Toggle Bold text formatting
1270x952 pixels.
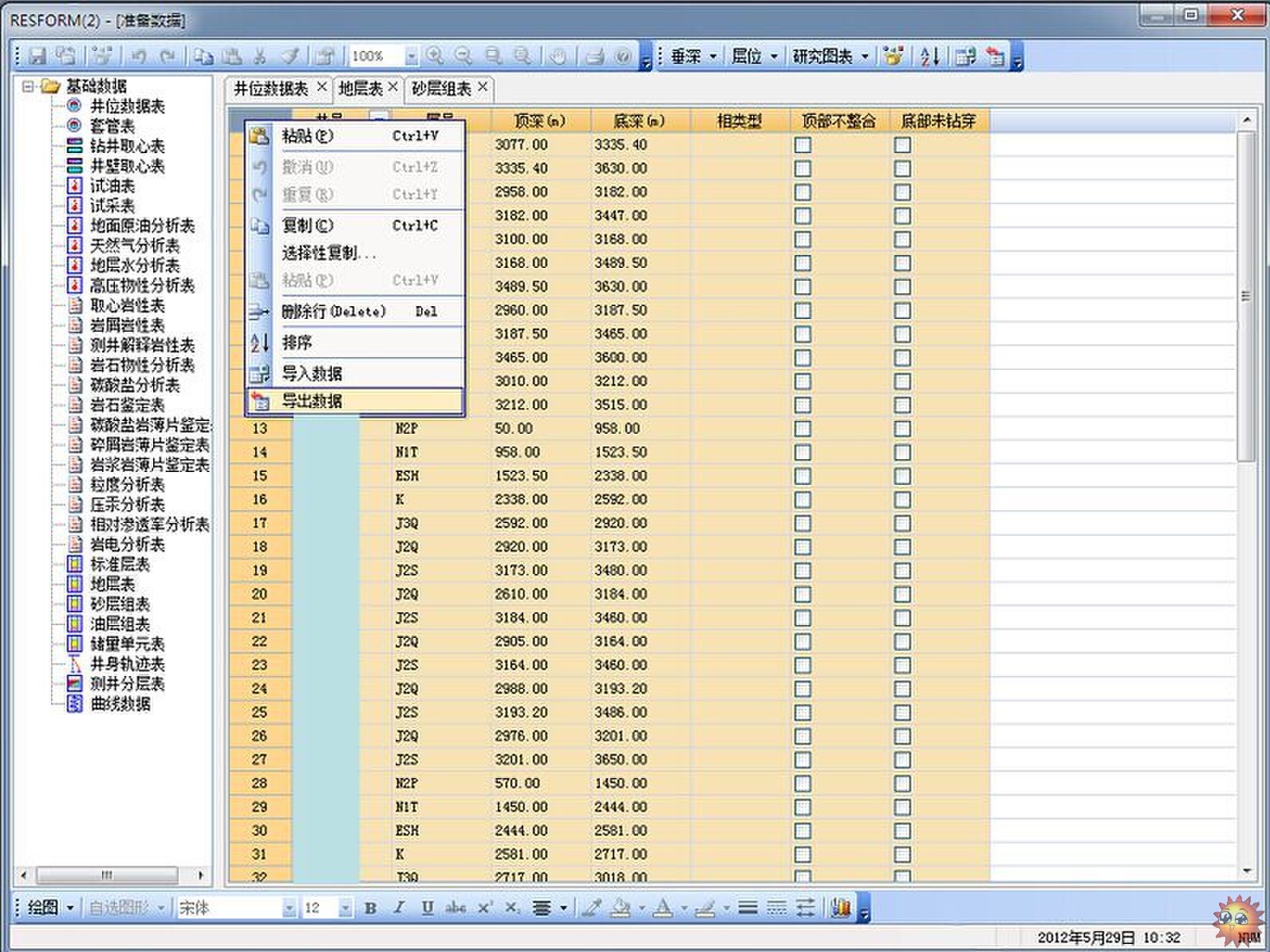(370, 907)
